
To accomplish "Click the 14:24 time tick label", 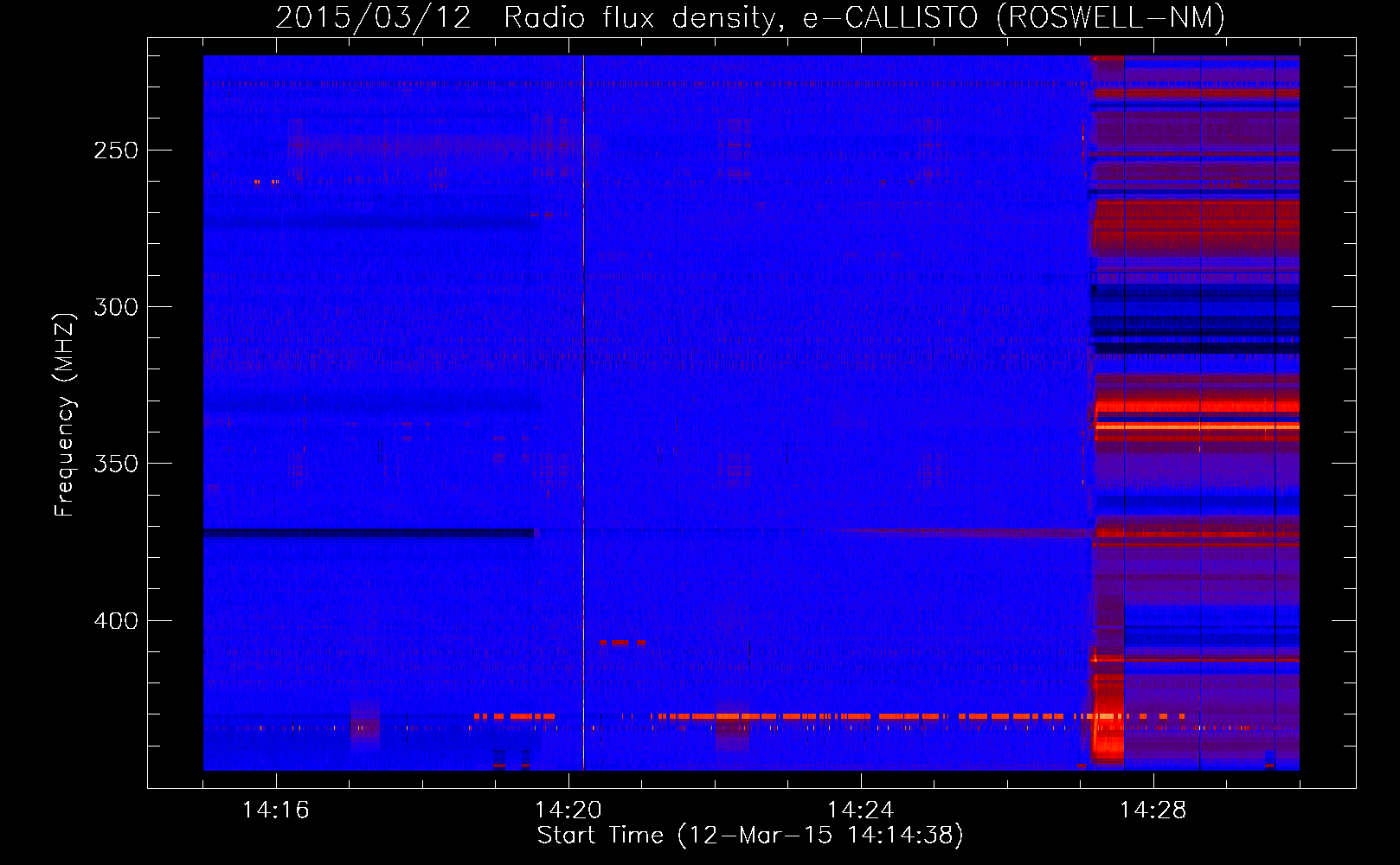I will pyautogui.click(x=861, y=810).
